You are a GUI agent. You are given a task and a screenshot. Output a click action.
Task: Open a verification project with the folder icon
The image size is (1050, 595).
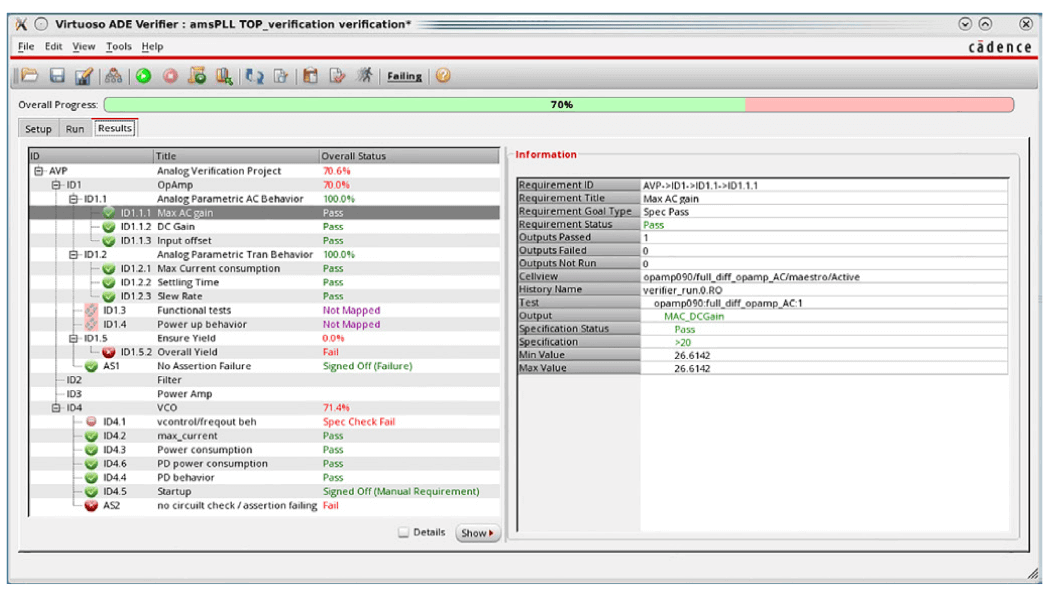pyautogui.click(x=29, y=76)
